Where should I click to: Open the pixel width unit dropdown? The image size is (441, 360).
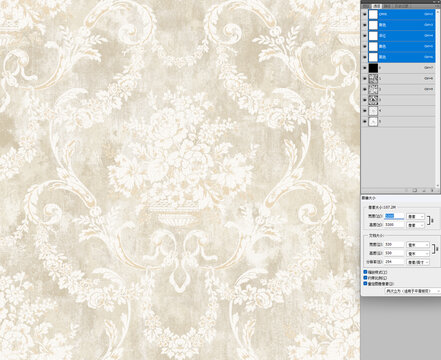pyautogui.click(x=416, y=217)
